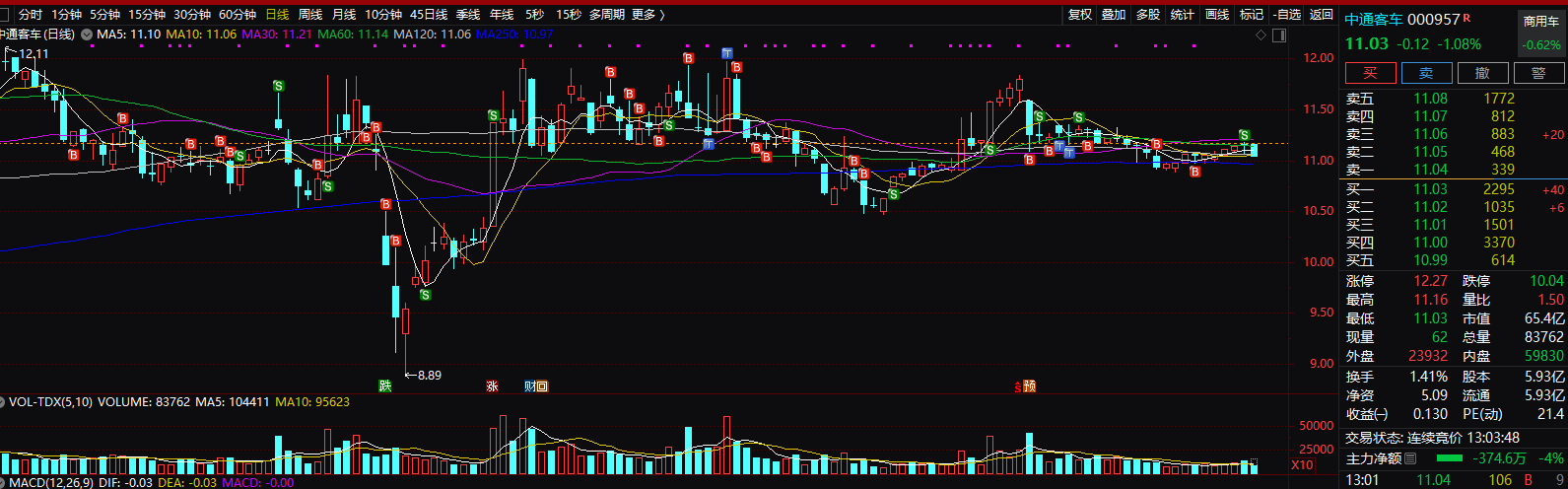Switch to 15秒 chart period

[x=569, y=15]
